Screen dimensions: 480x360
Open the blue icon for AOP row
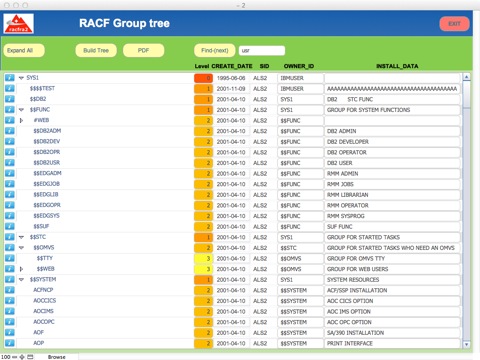click(10, 343)
